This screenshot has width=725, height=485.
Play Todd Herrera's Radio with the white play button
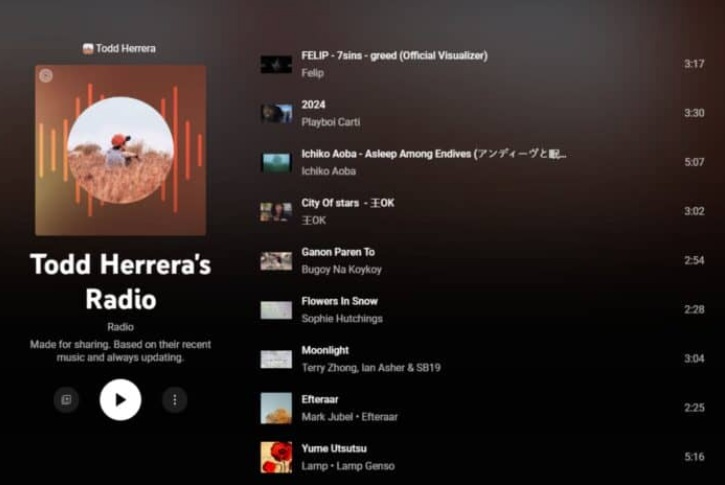tap(120, 400)
